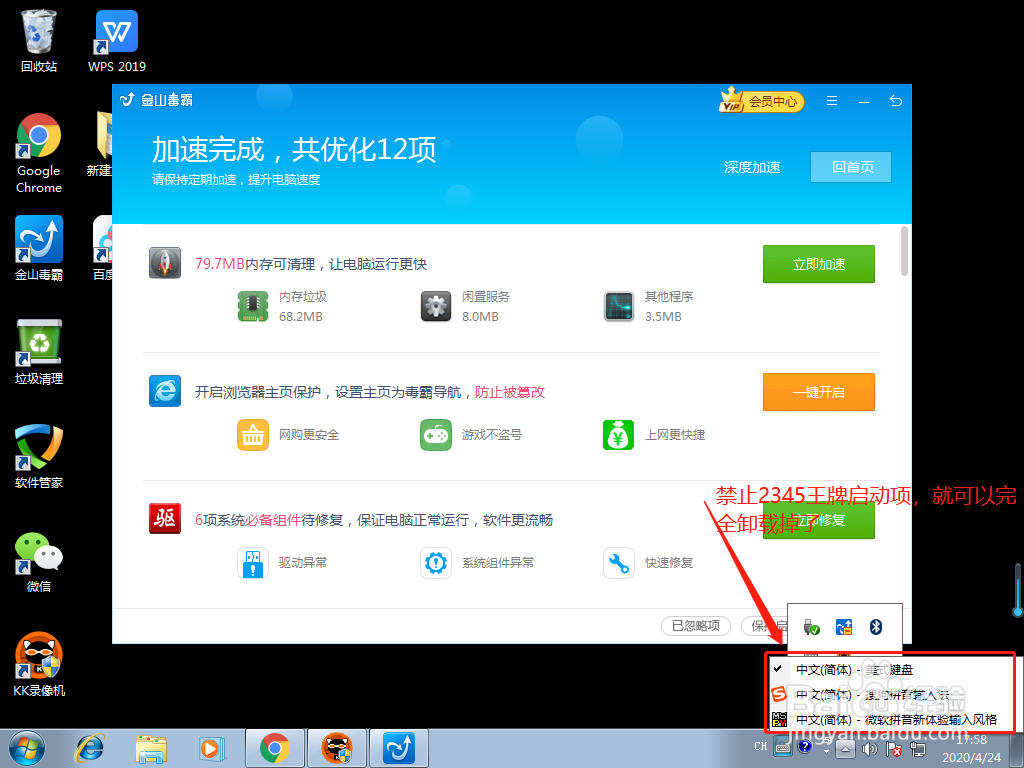The image size is (1024, 768).
Task: Open the WPS 2019 desktop shortcut
Action: click(117, 41)
